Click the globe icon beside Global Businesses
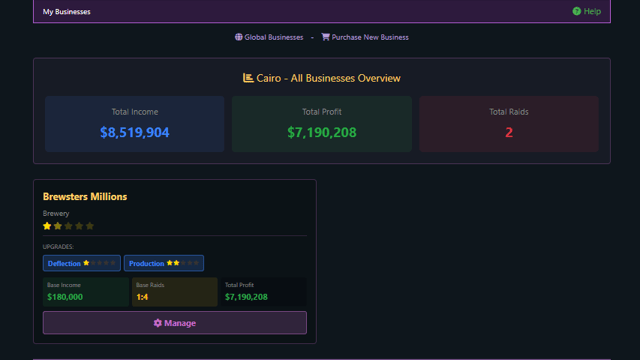 238,37
